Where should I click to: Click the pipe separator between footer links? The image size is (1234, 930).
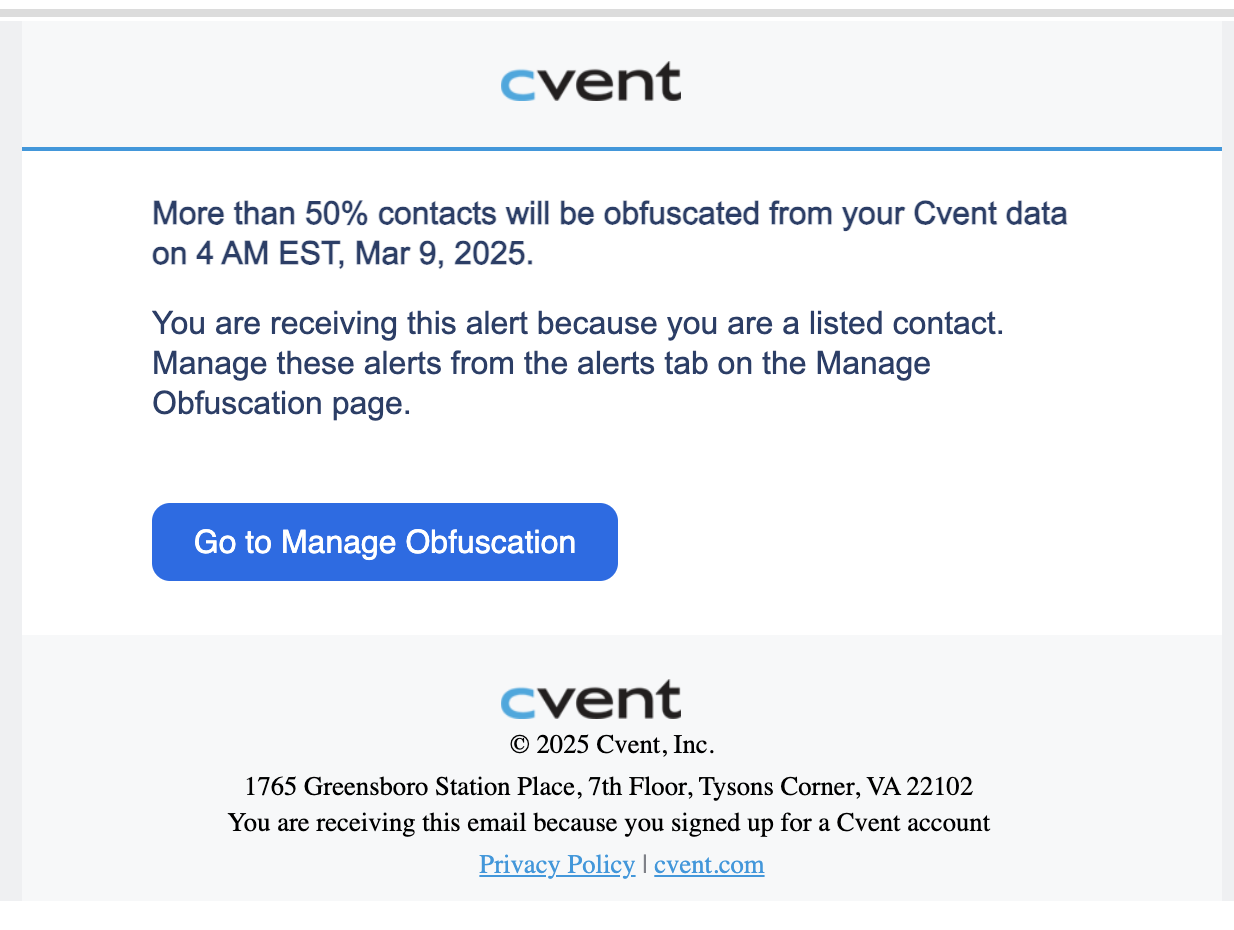click(x=645, y=863)
